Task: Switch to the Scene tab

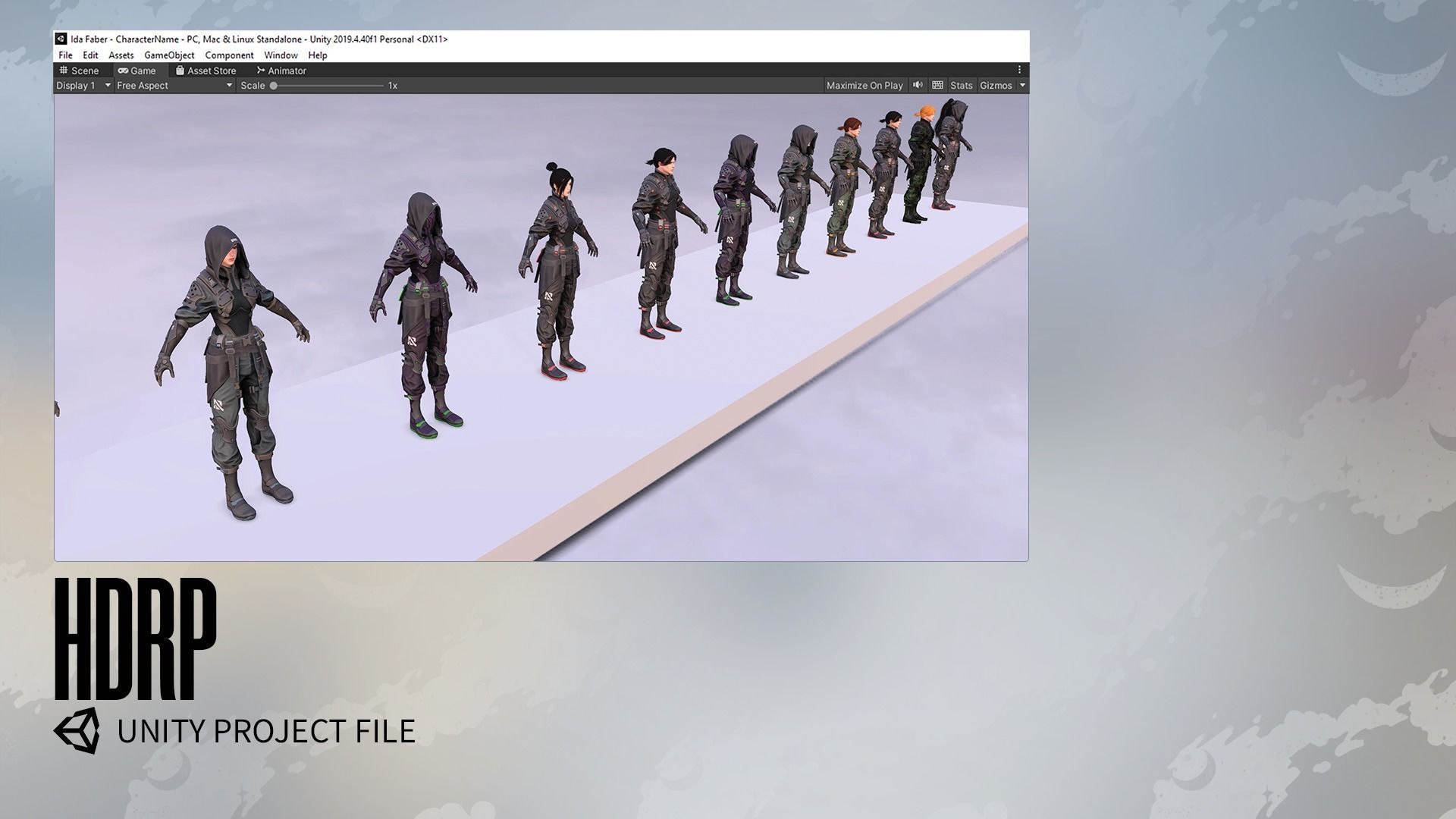Action: [79, 71]
